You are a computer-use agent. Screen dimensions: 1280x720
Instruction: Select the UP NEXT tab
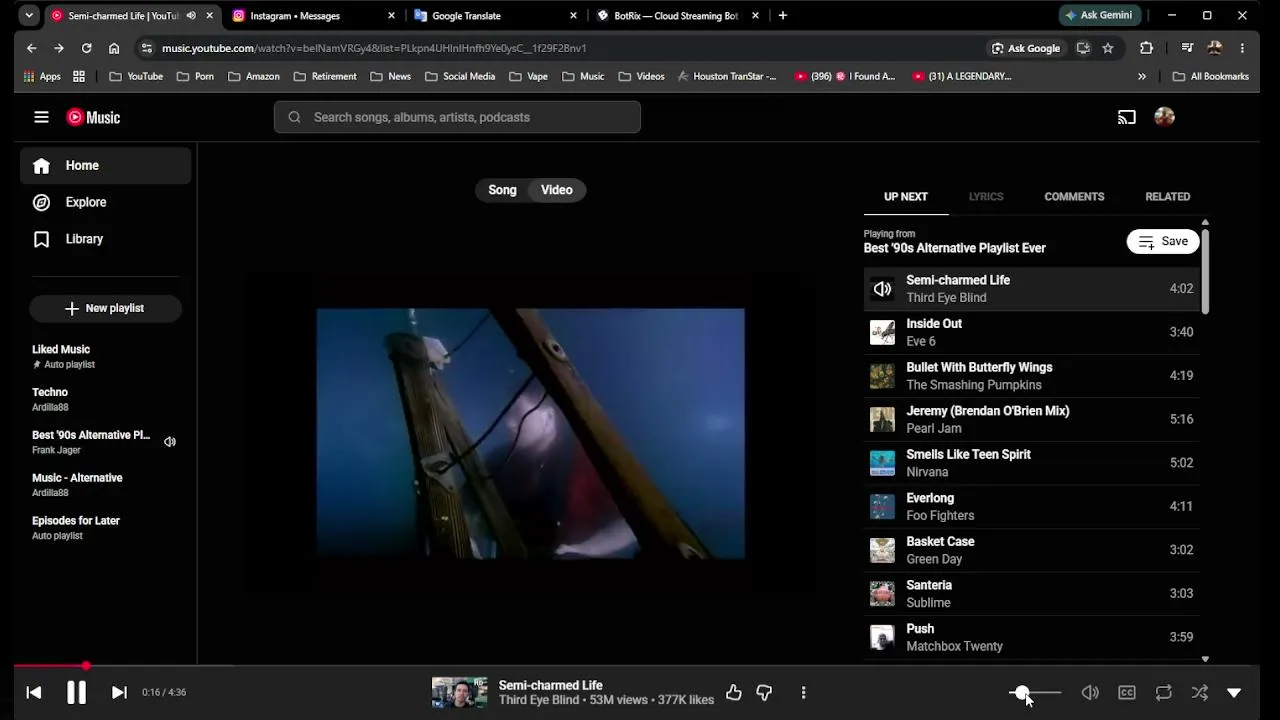906,197
